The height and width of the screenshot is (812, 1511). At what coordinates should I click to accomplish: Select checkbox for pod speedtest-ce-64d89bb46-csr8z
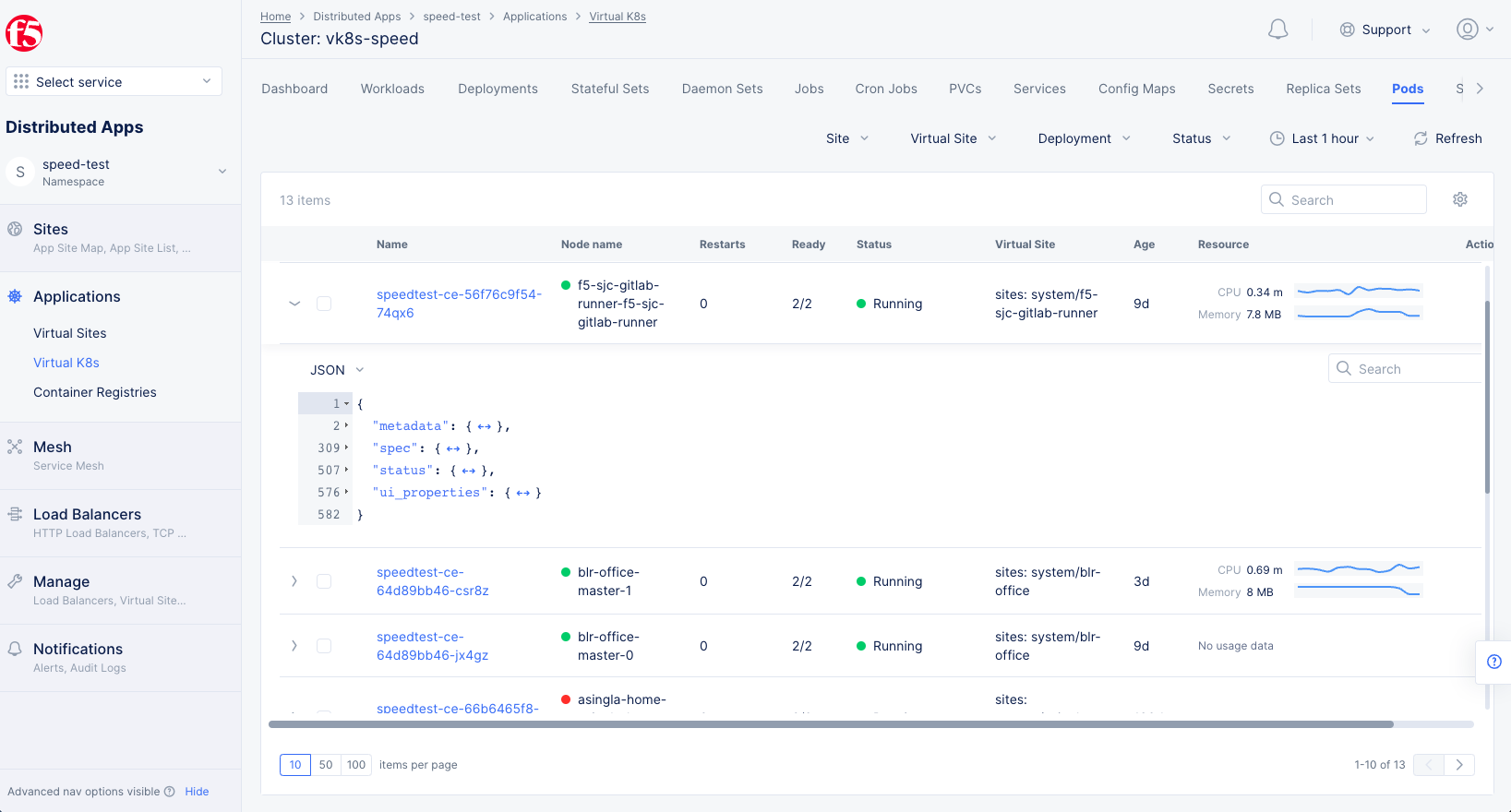(x=324, y=581)
